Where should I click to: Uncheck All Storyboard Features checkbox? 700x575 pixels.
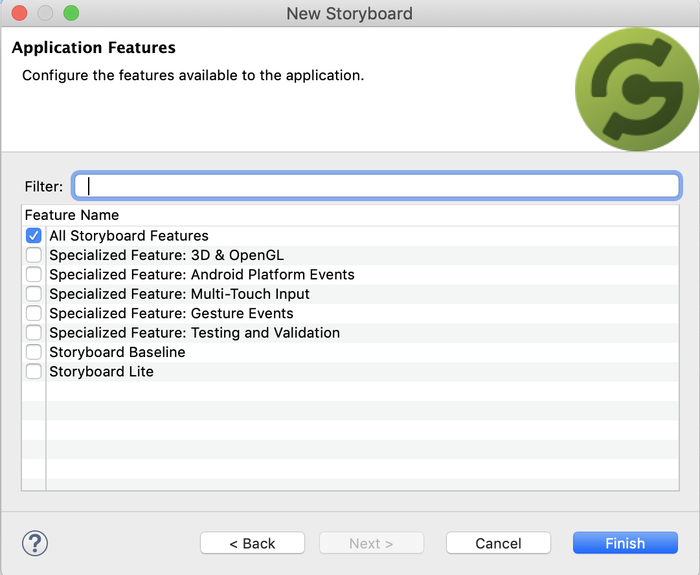click(33, 235)
